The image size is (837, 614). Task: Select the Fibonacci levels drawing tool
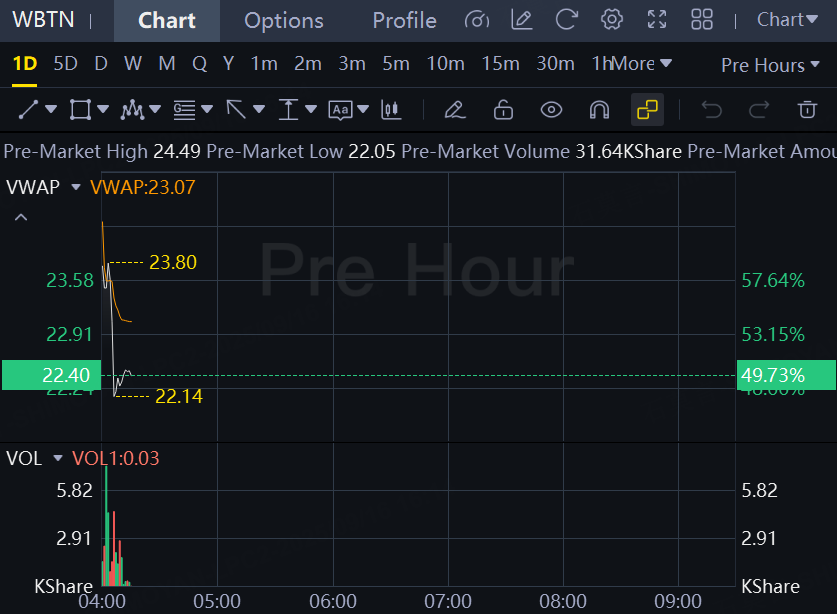click(184, 110)
